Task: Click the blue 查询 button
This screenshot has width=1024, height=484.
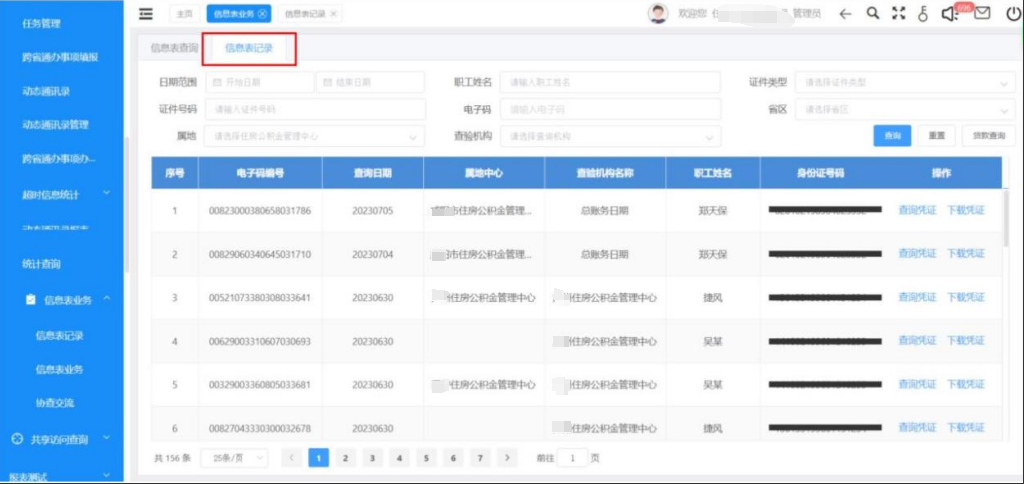Action: [x=893, y=136]
